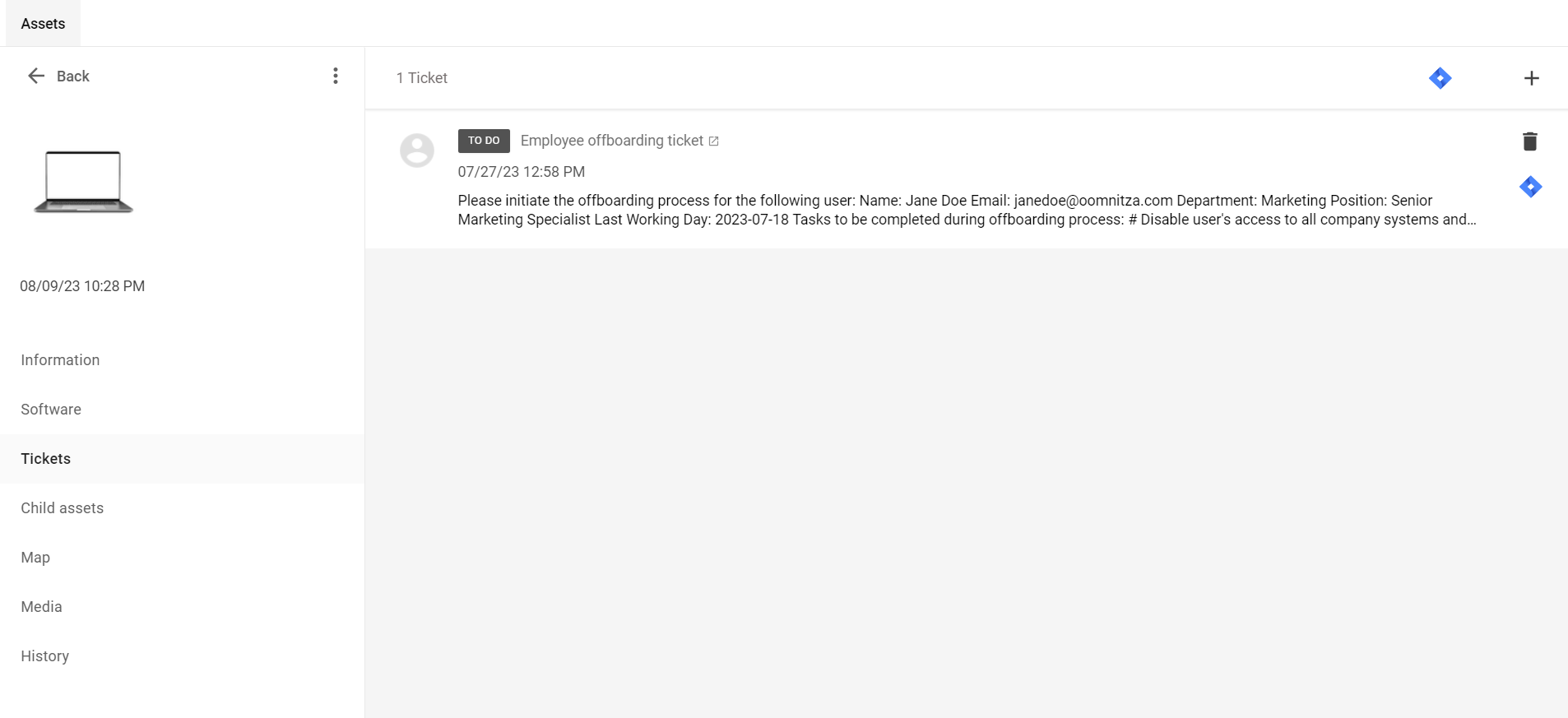Image resolution: width=1568 pixels, height=718 pixels.
Task: Click the Jira icon in ticket header
Action: [x=1440, y=78]
